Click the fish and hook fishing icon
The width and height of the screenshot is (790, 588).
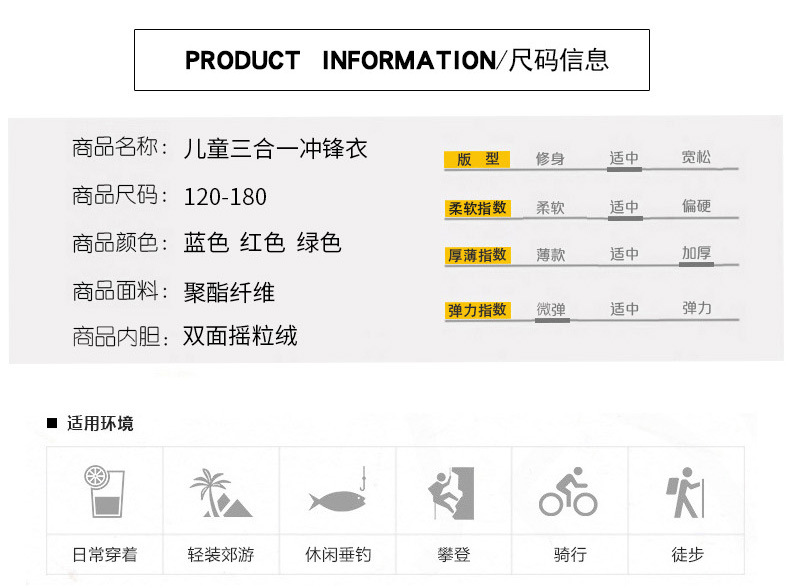(x=337, y=495)
